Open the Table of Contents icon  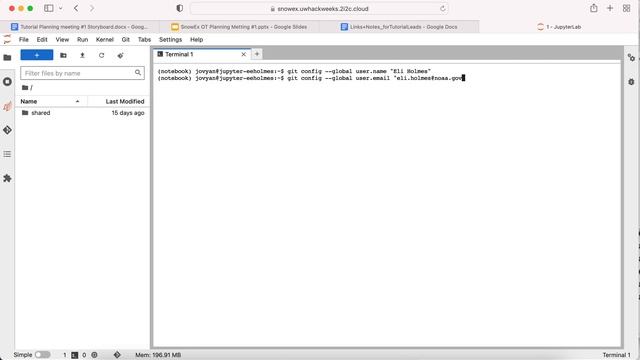7,154
